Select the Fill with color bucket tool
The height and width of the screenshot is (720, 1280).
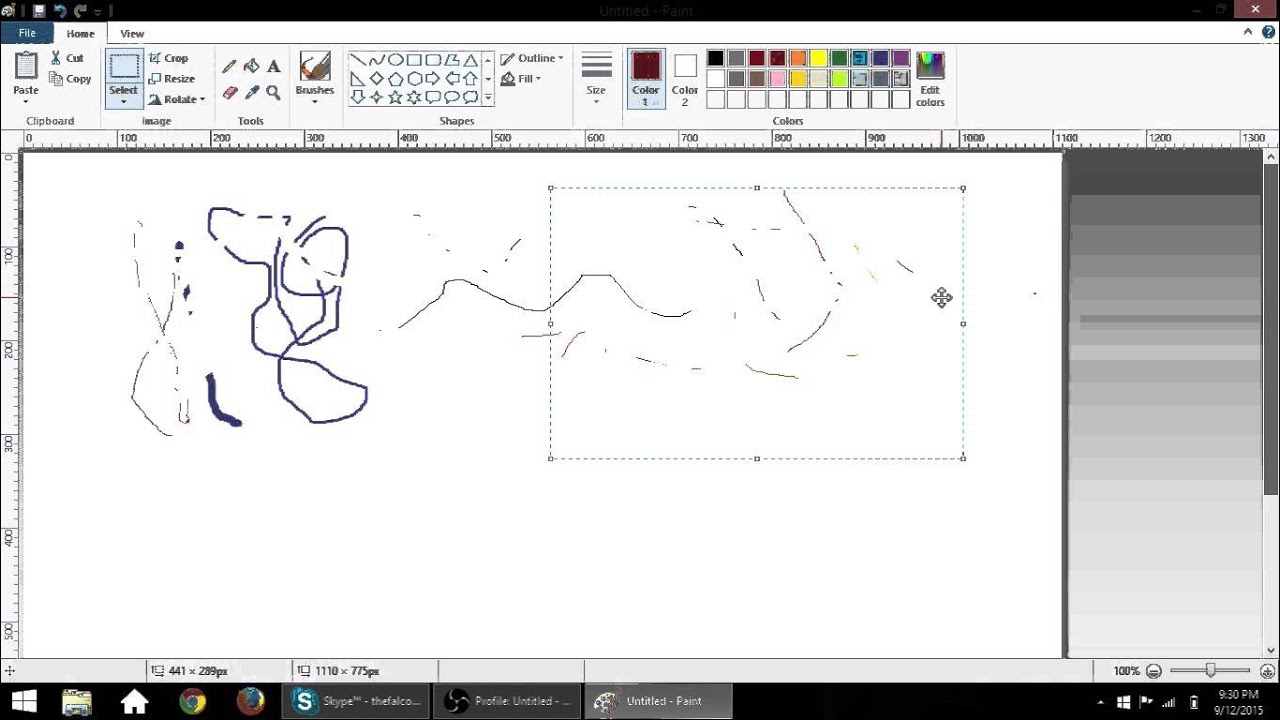tap(251, 66)
